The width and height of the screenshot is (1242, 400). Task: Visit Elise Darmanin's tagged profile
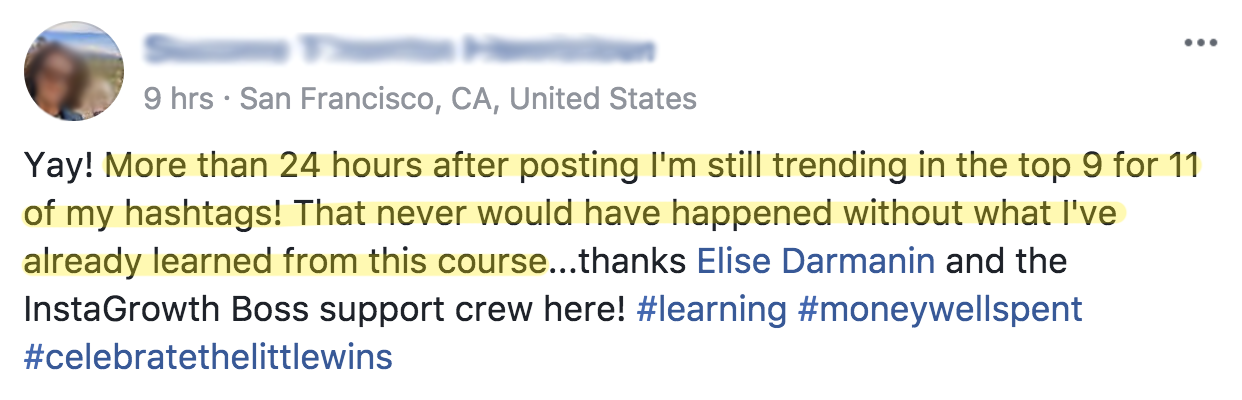click(816, 261)
